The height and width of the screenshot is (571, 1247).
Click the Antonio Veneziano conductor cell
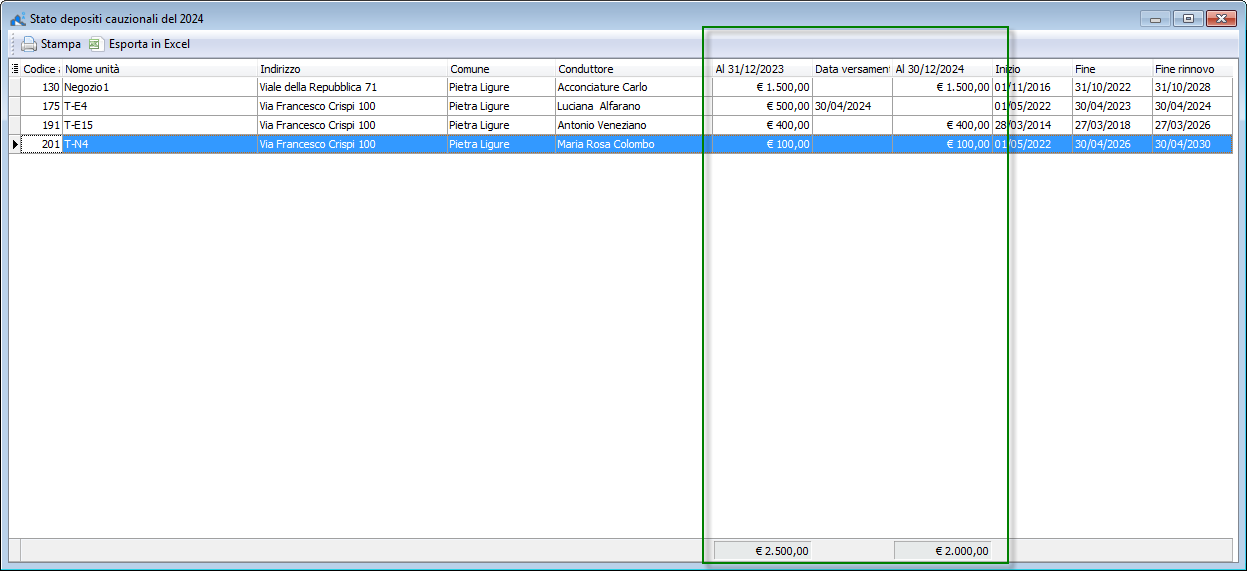[x=632, y=125]
